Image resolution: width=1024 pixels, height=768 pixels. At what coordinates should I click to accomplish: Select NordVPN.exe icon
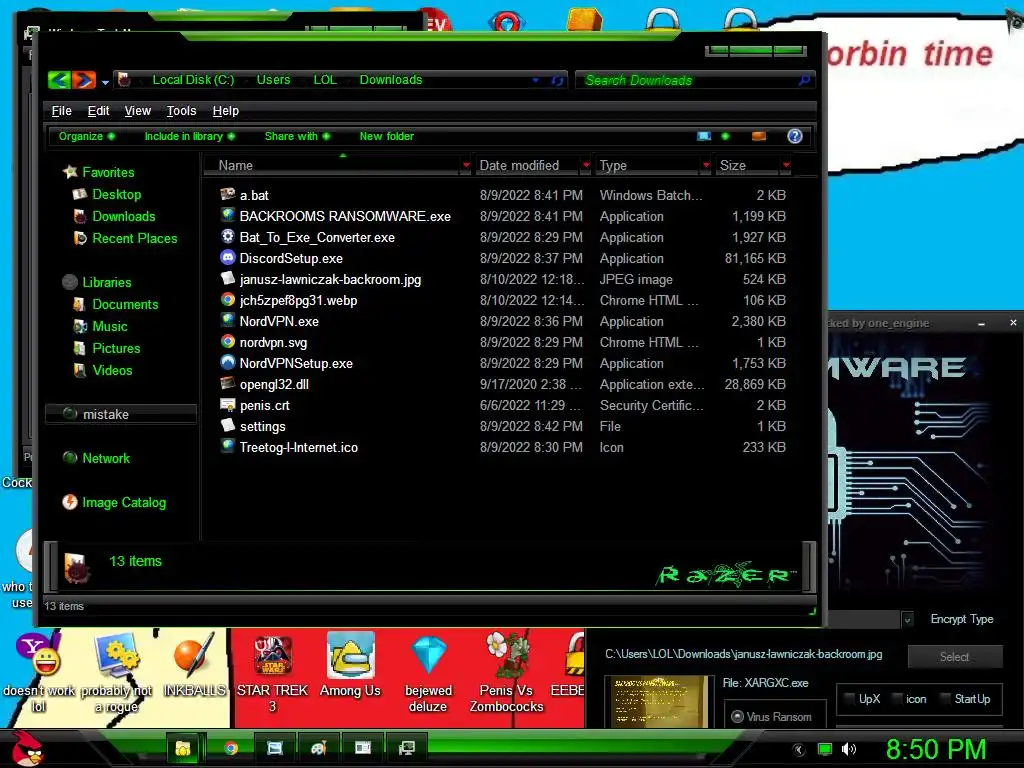point(227,320)
